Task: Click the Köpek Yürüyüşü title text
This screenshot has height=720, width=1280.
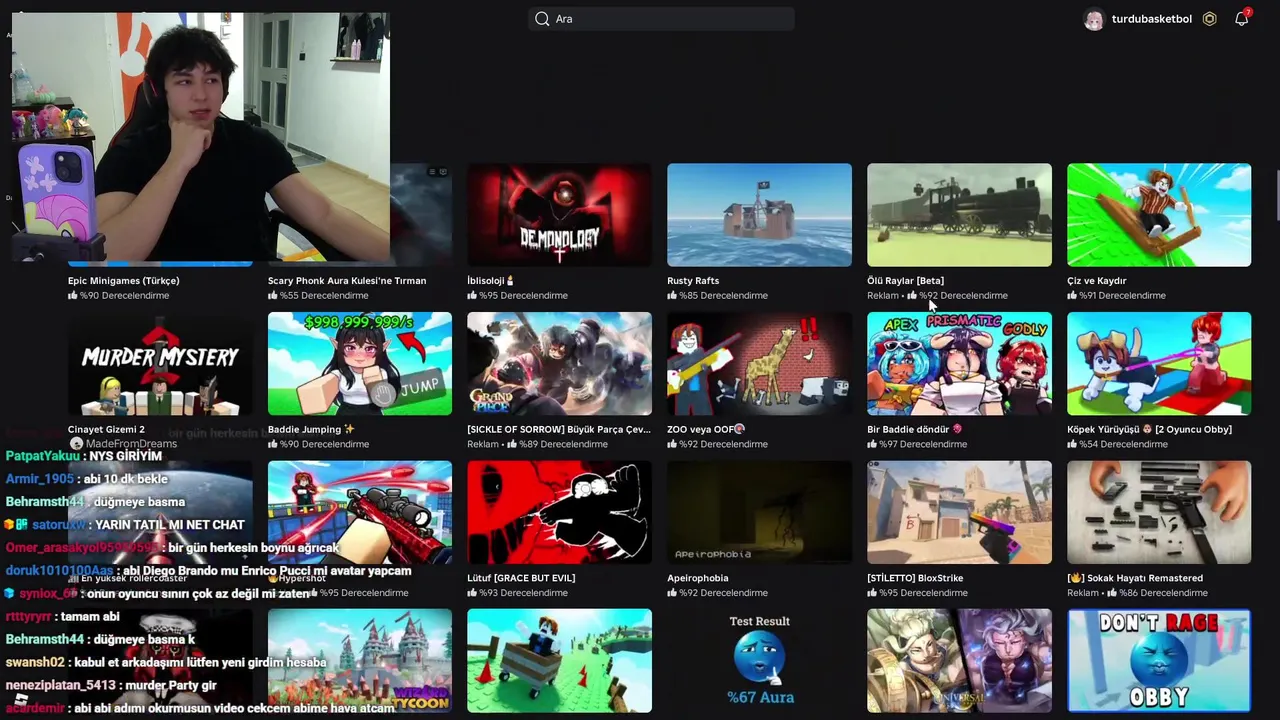Action: click(x=1149, y=430)
